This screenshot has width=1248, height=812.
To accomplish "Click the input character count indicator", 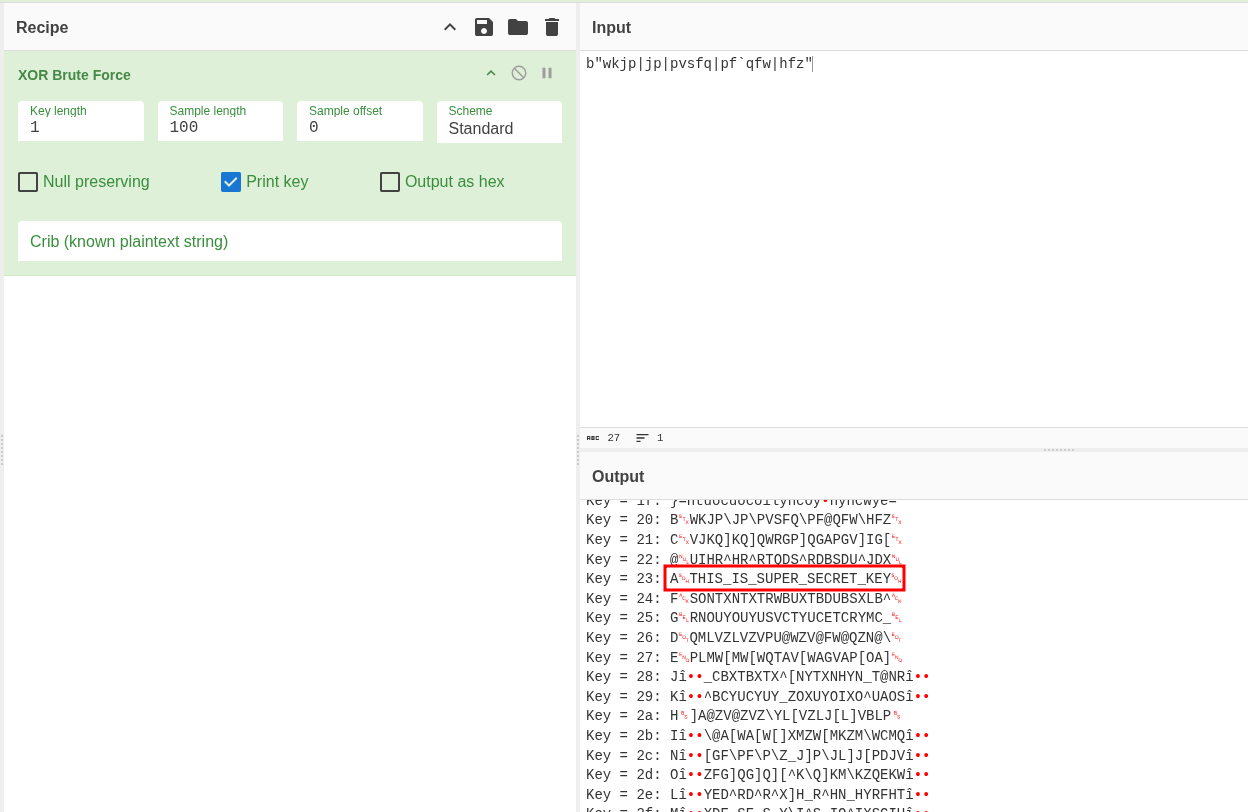I will pyautogui.click(x=603, y=438).
